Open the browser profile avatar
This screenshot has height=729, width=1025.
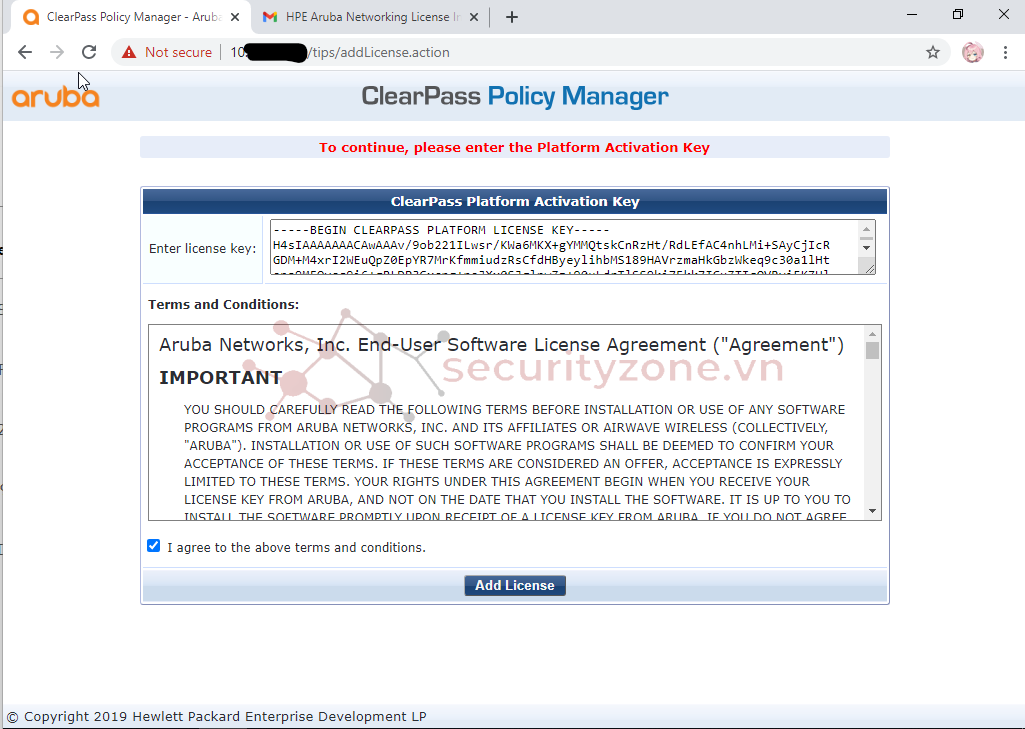972,52
